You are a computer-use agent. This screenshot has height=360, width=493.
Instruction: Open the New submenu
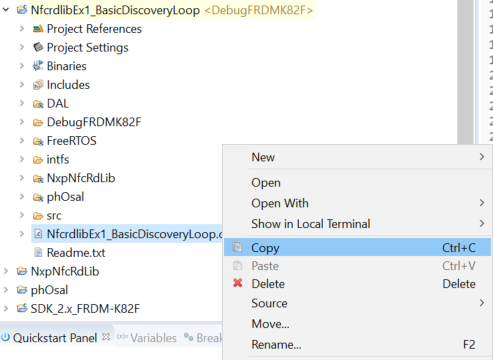pos(357,157)
